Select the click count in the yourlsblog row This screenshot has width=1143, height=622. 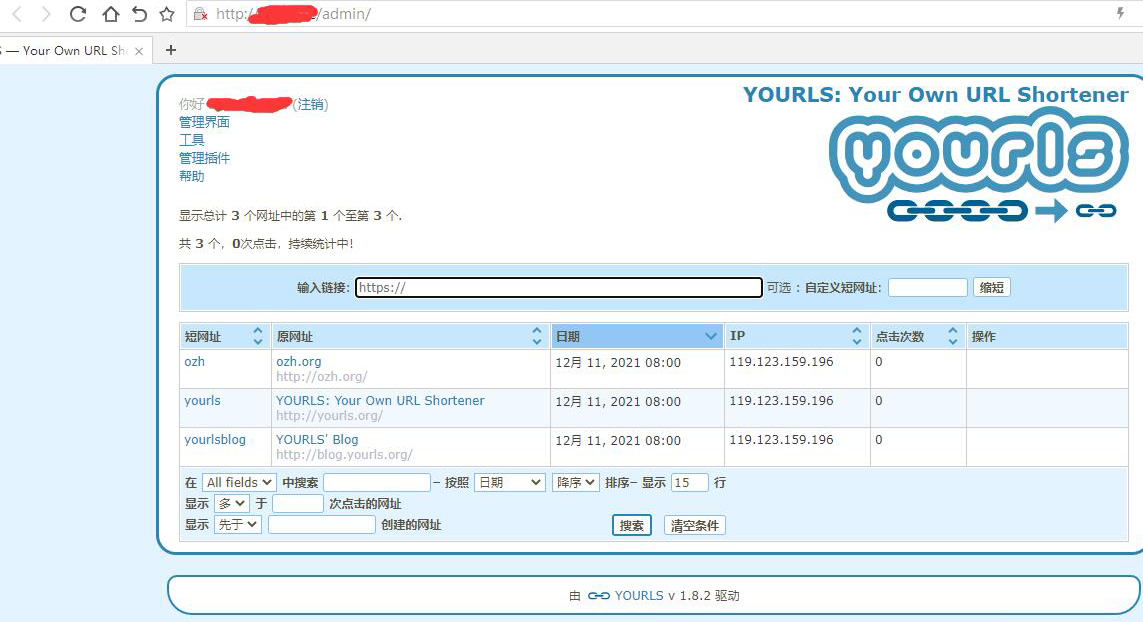[878, 440]
